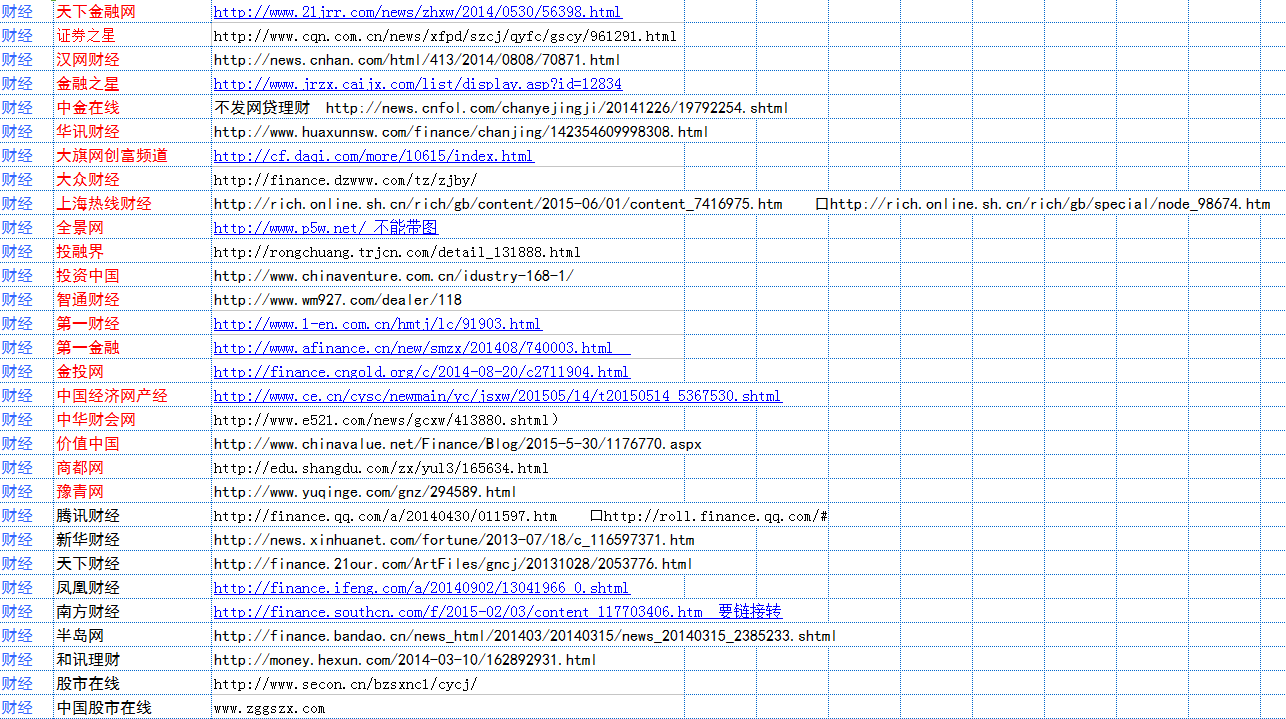Click the rich.online.sh.cn URL cell
The height and width of the screenshot is (719, 1286).
(742, 204)
